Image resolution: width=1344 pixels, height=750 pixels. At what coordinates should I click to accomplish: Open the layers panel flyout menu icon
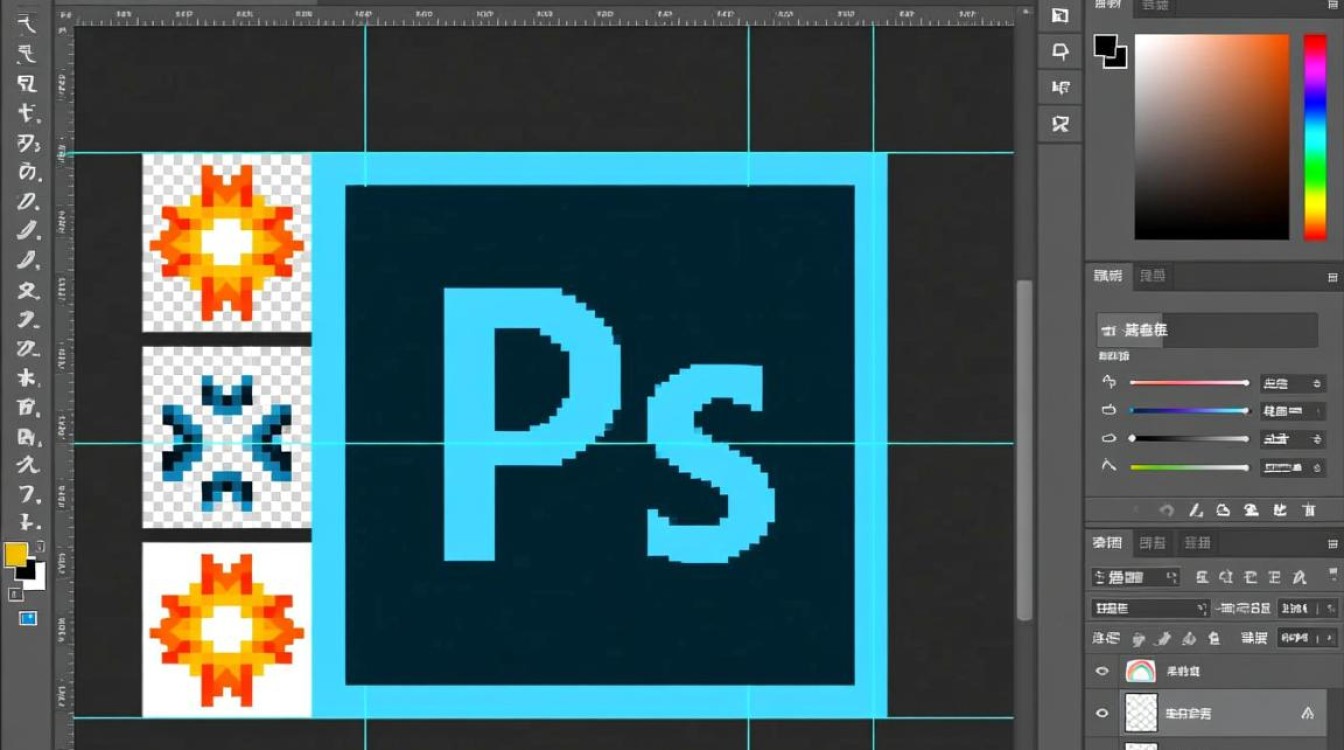pyautogui.click(x=1332, y=544)
